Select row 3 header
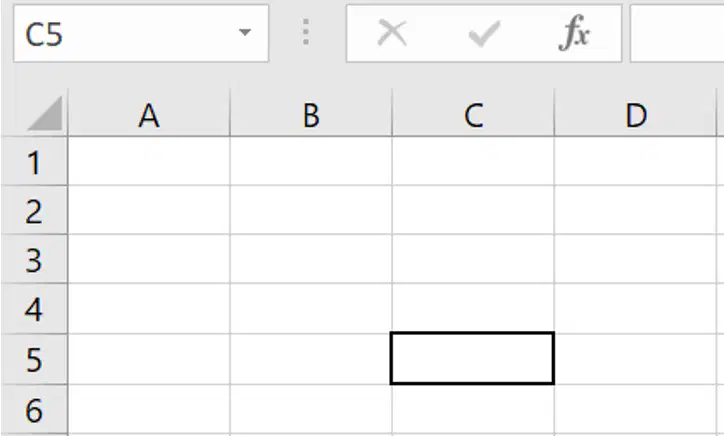The image size is (725, 436). [x=34, y=259]
